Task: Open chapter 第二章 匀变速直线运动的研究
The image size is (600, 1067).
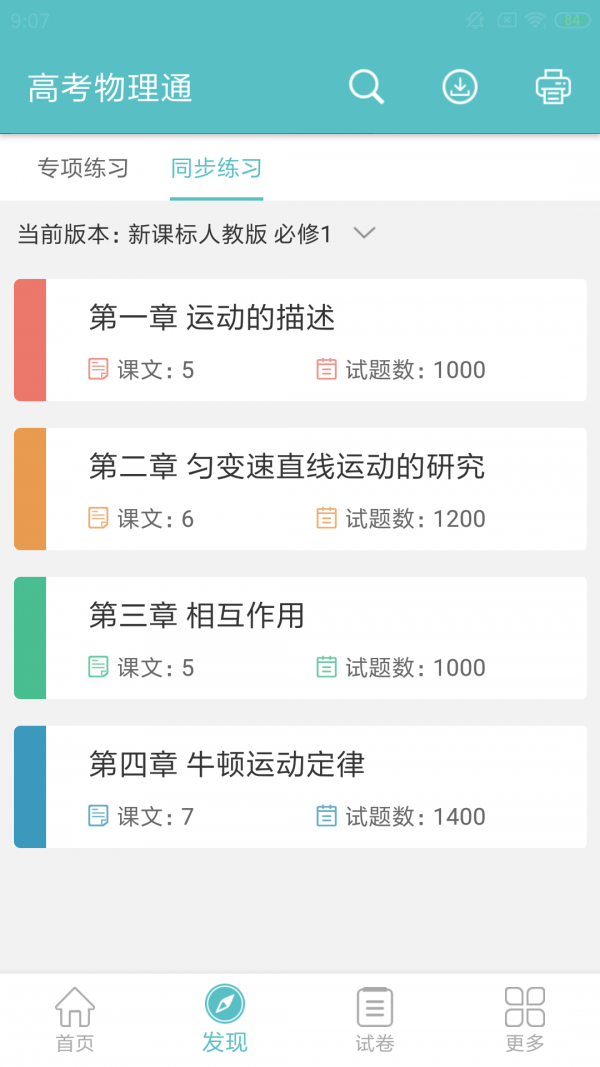Action: click(300, 488)
